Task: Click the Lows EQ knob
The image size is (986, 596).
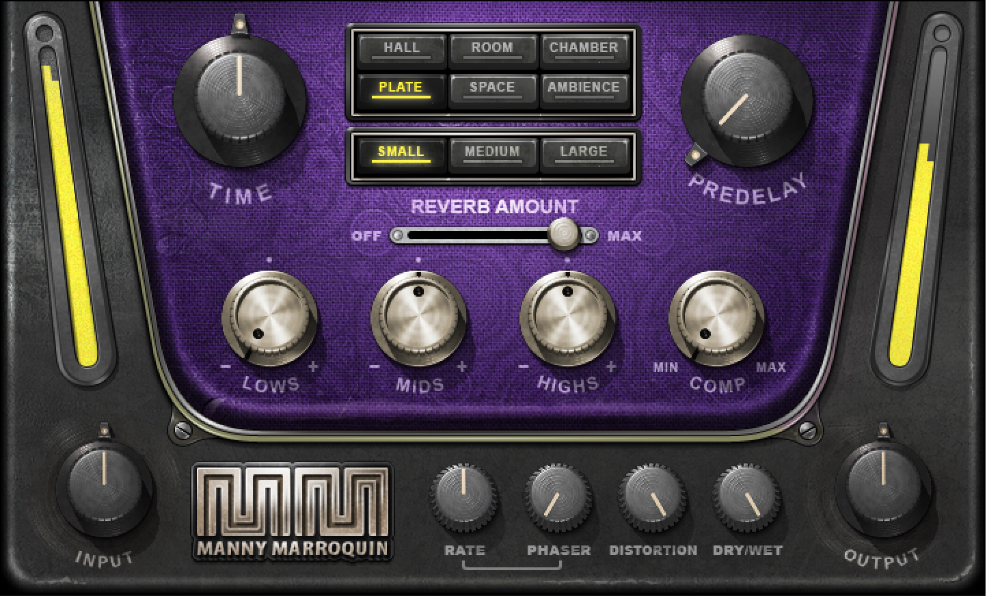Action: coord(270,319)
